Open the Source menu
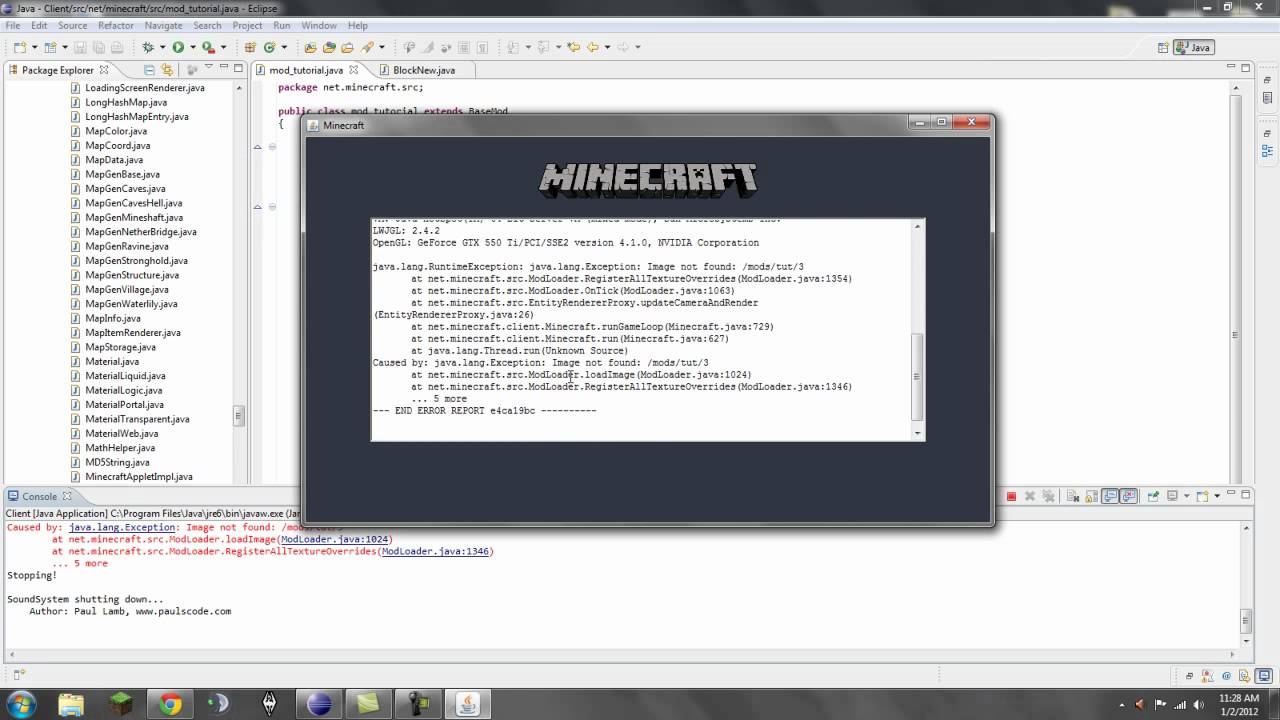 (x=72, y=25)
